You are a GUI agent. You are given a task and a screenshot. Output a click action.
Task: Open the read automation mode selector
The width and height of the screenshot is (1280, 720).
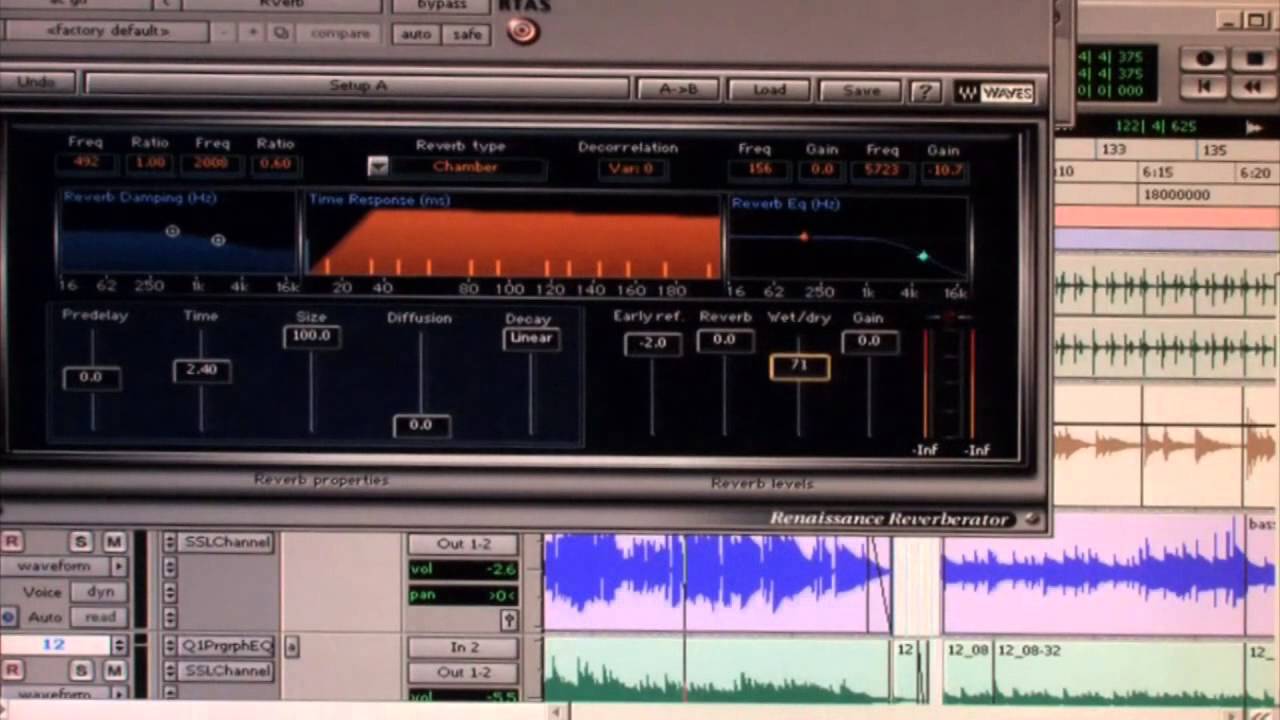[100, 617]
